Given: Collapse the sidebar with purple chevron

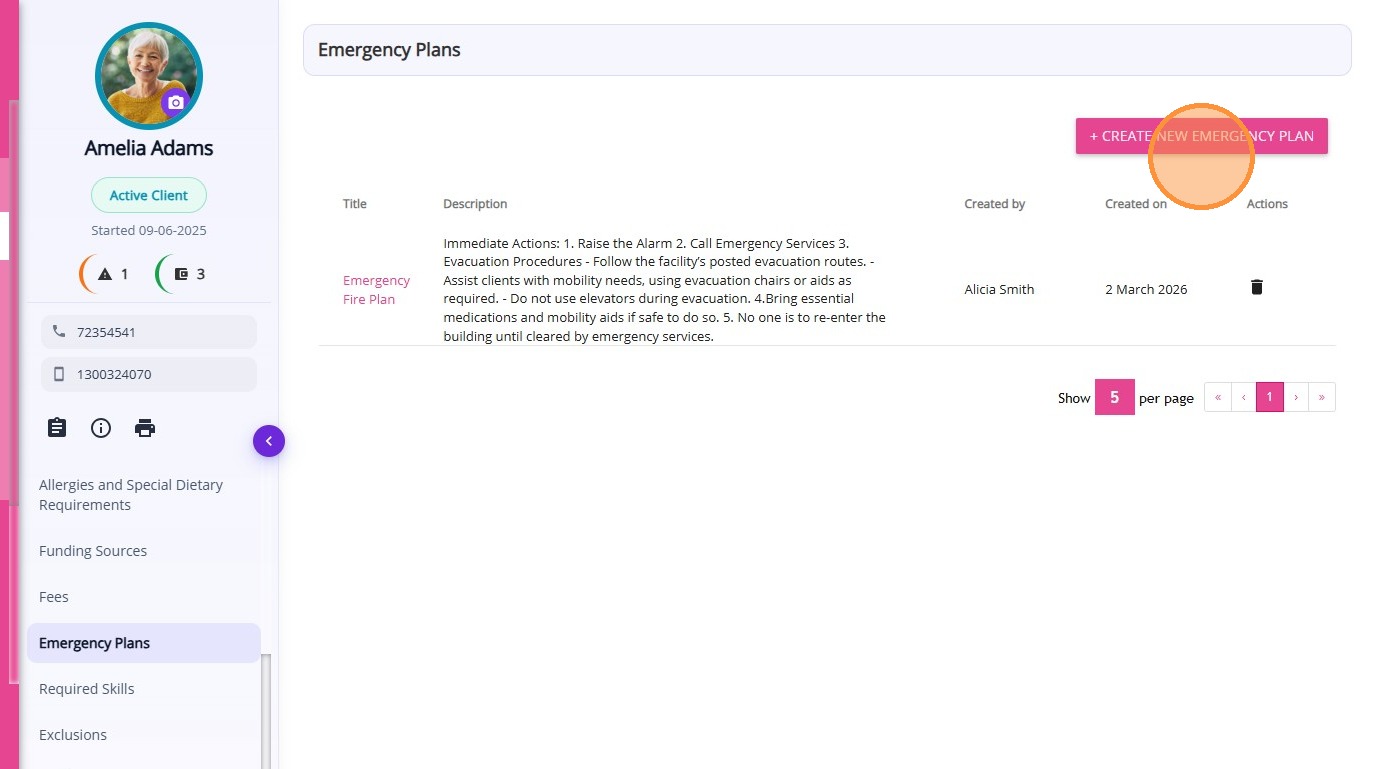Looking at the screenshot, I should [x=269, y=441].
